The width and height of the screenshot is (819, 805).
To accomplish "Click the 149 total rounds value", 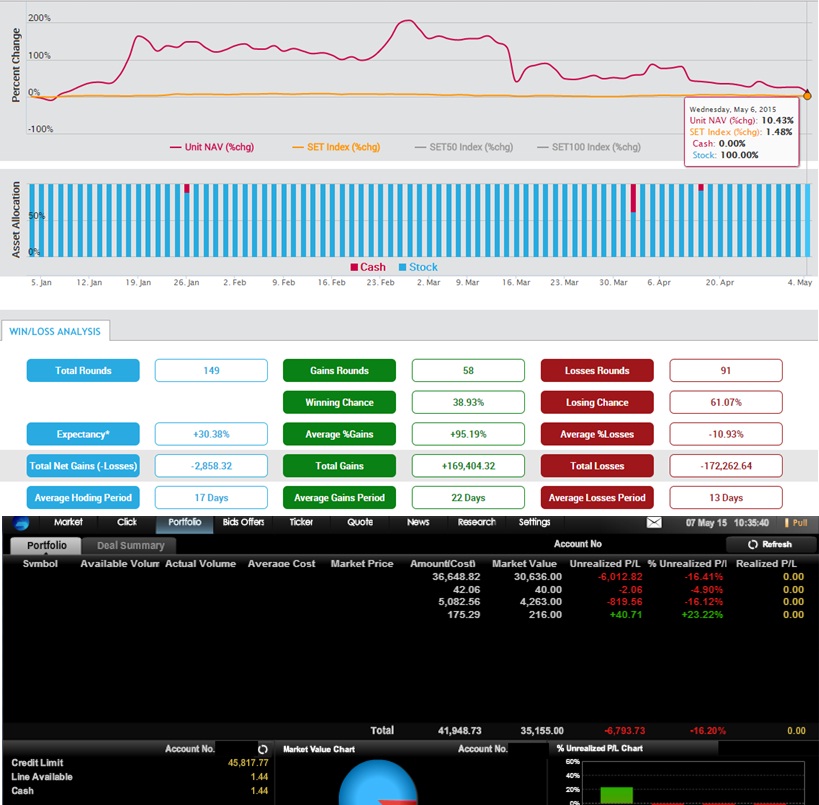I will (211, 370).
